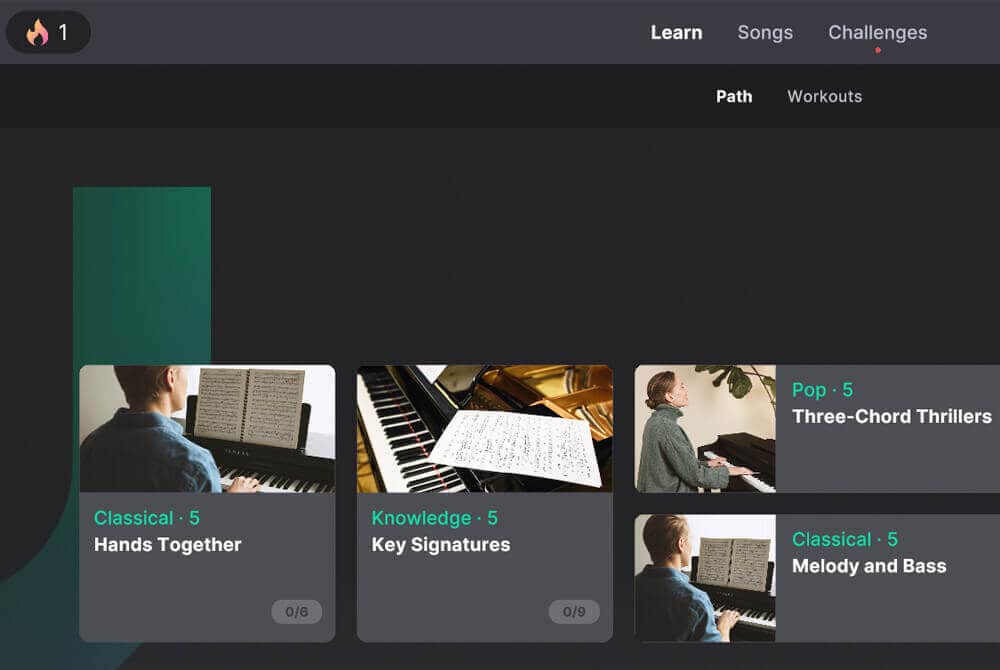This screenshot has height=670, width=1000.
Task: Click the Three-Chord Thrillers pianist thumbnail
Action: click(x=704, y=430)
